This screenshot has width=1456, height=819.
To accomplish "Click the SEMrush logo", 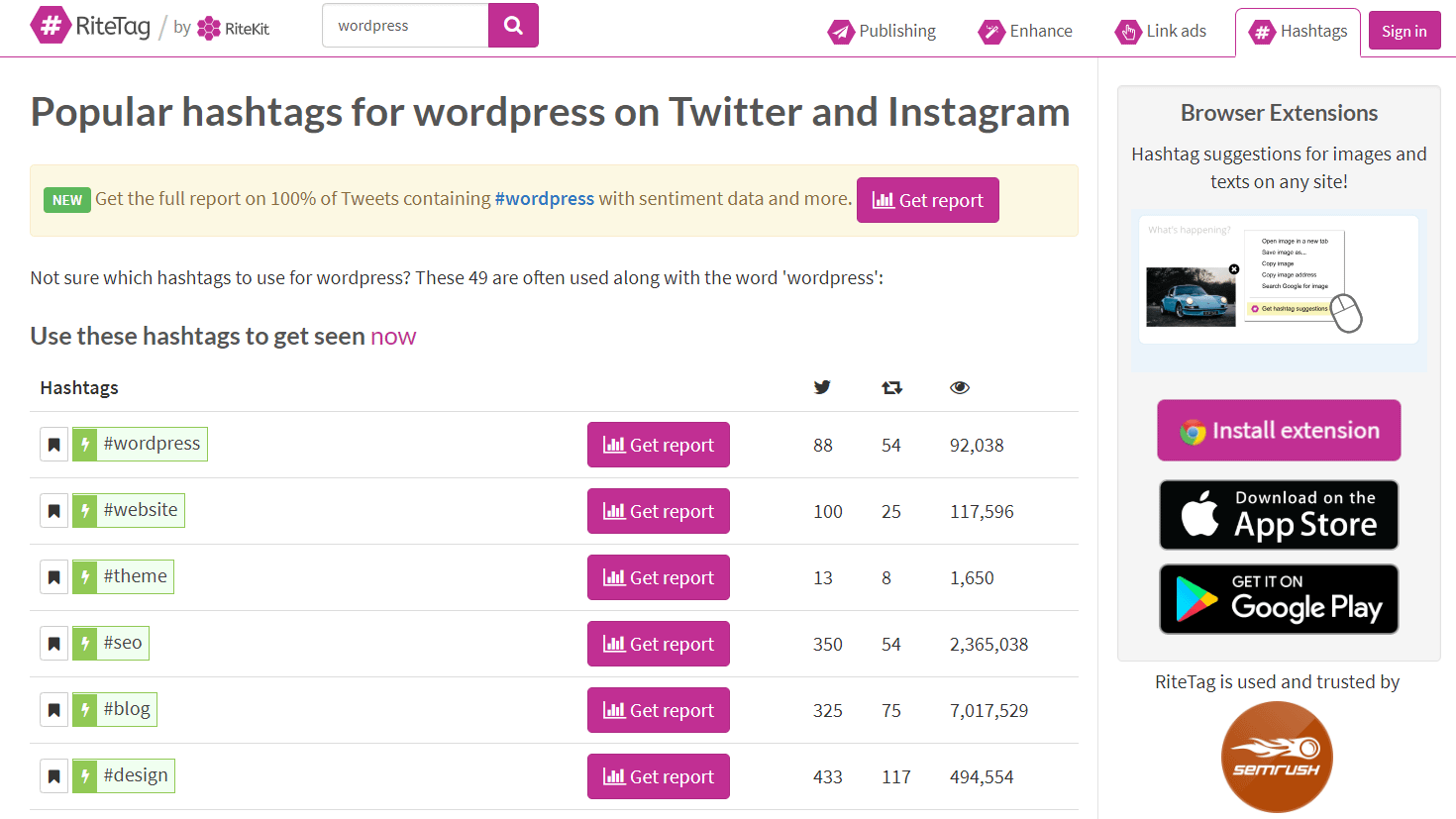I will pyautogui.click(x=1277, y=757).
